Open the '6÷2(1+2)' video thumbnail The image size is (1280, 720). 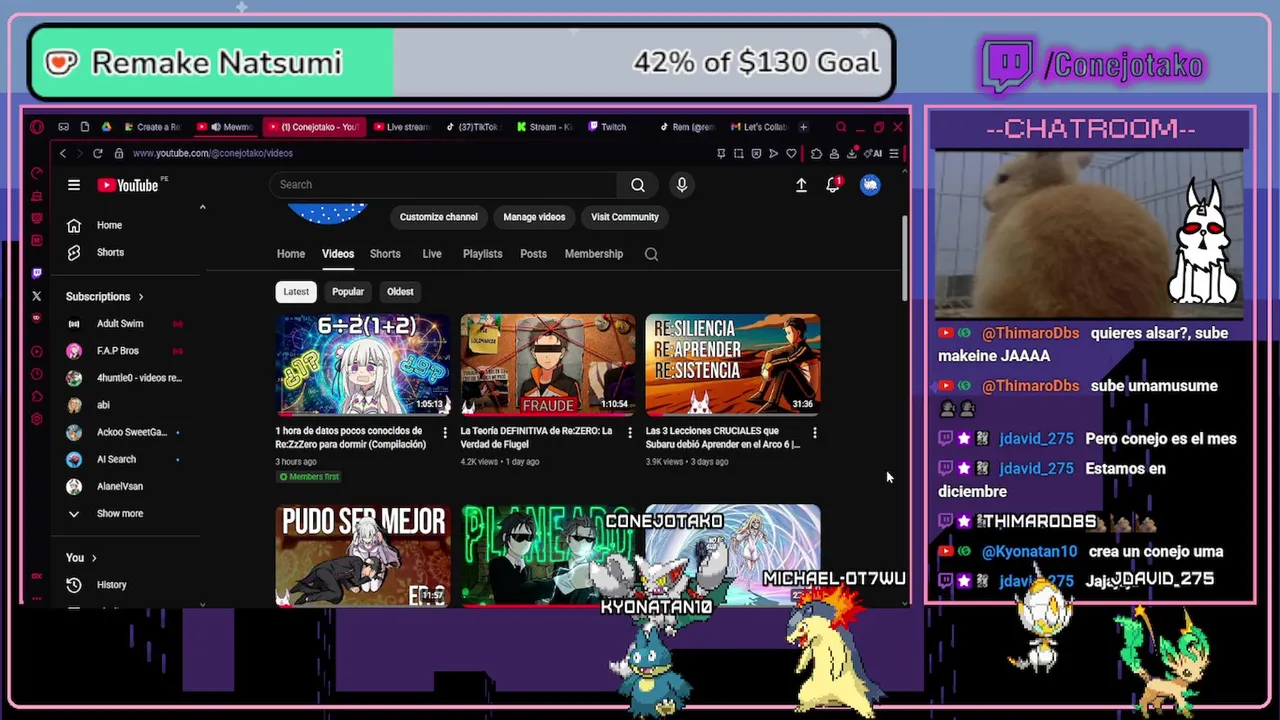(363, 365)
